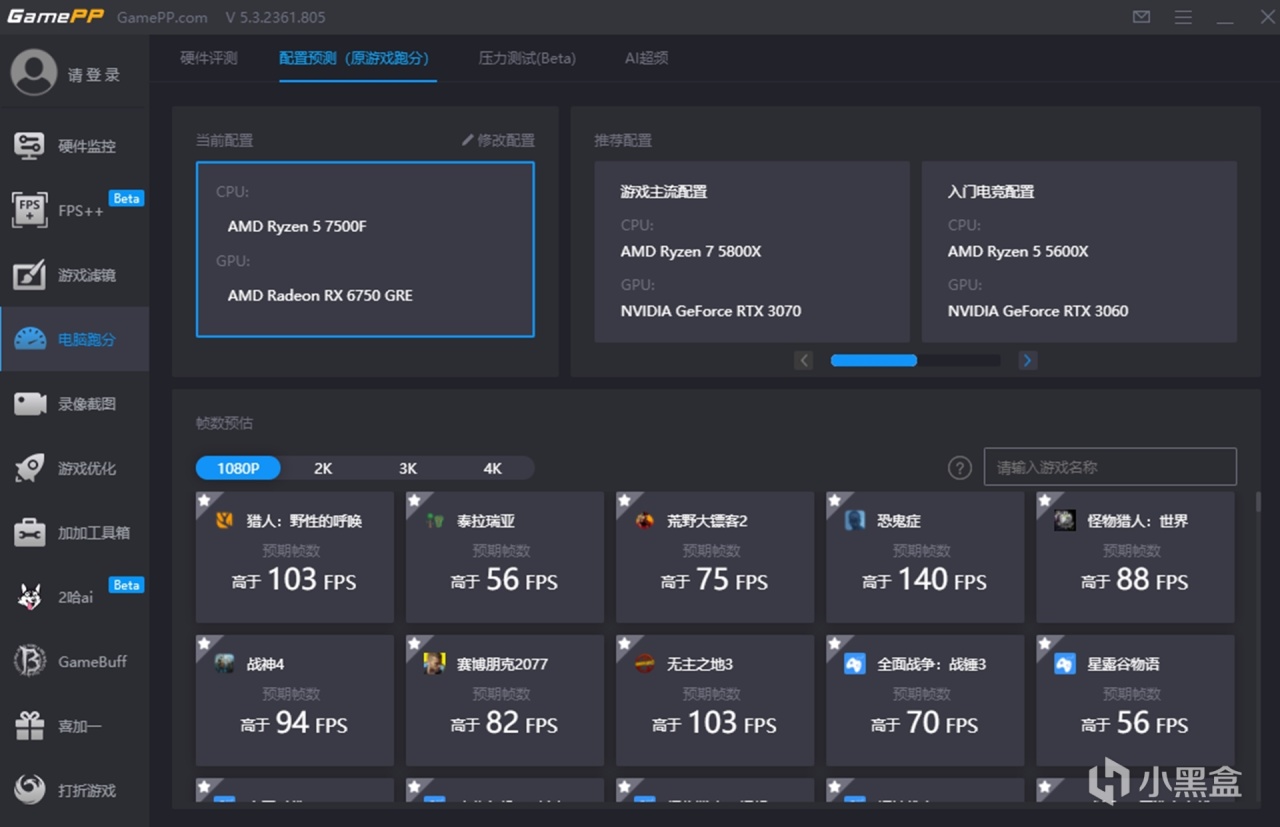
Task: Toggle favorite star on 无主之地3 card
Action: [624, 643]
